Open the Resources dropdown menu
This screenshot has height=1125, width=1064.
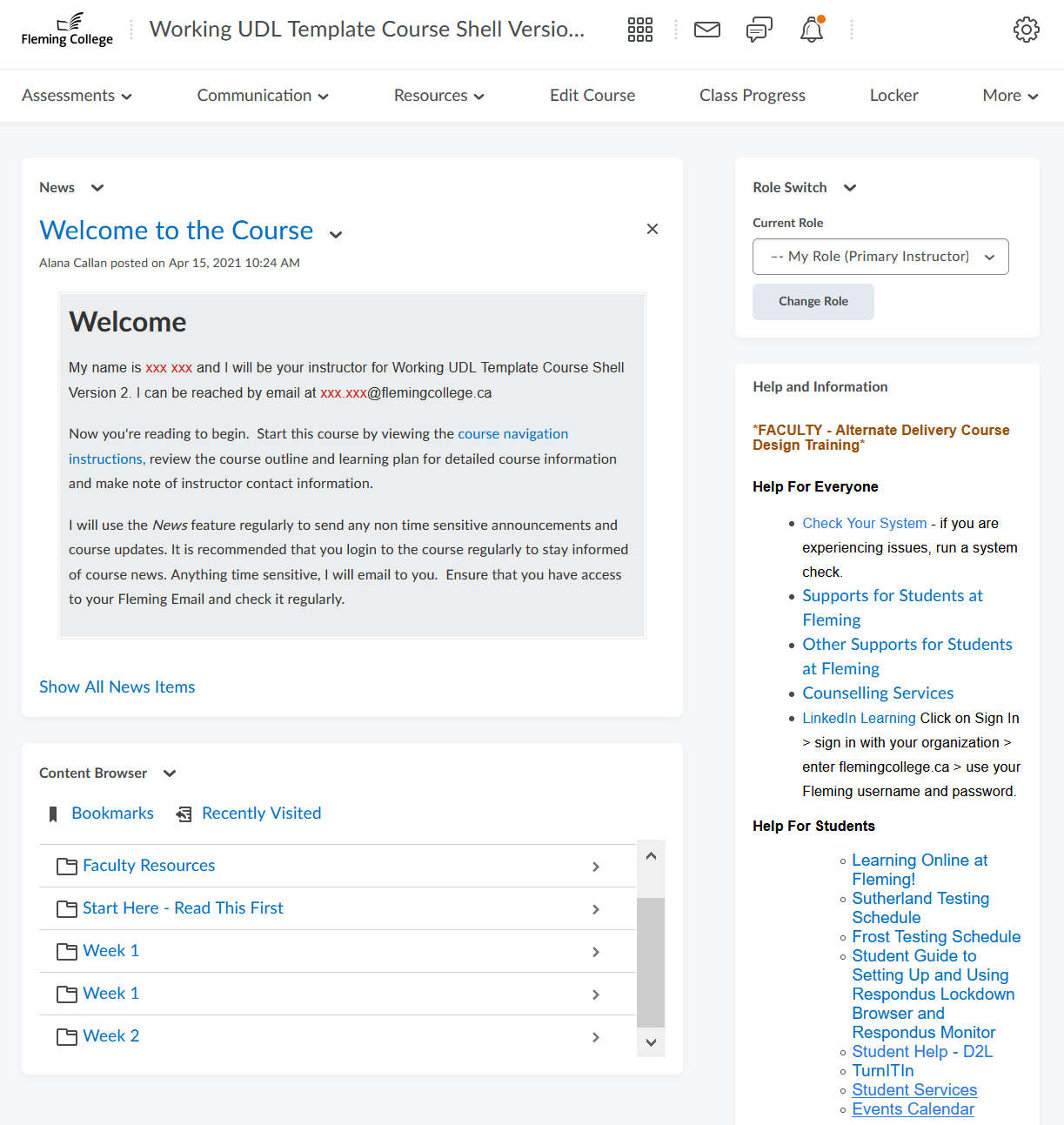tap(439, 96)
